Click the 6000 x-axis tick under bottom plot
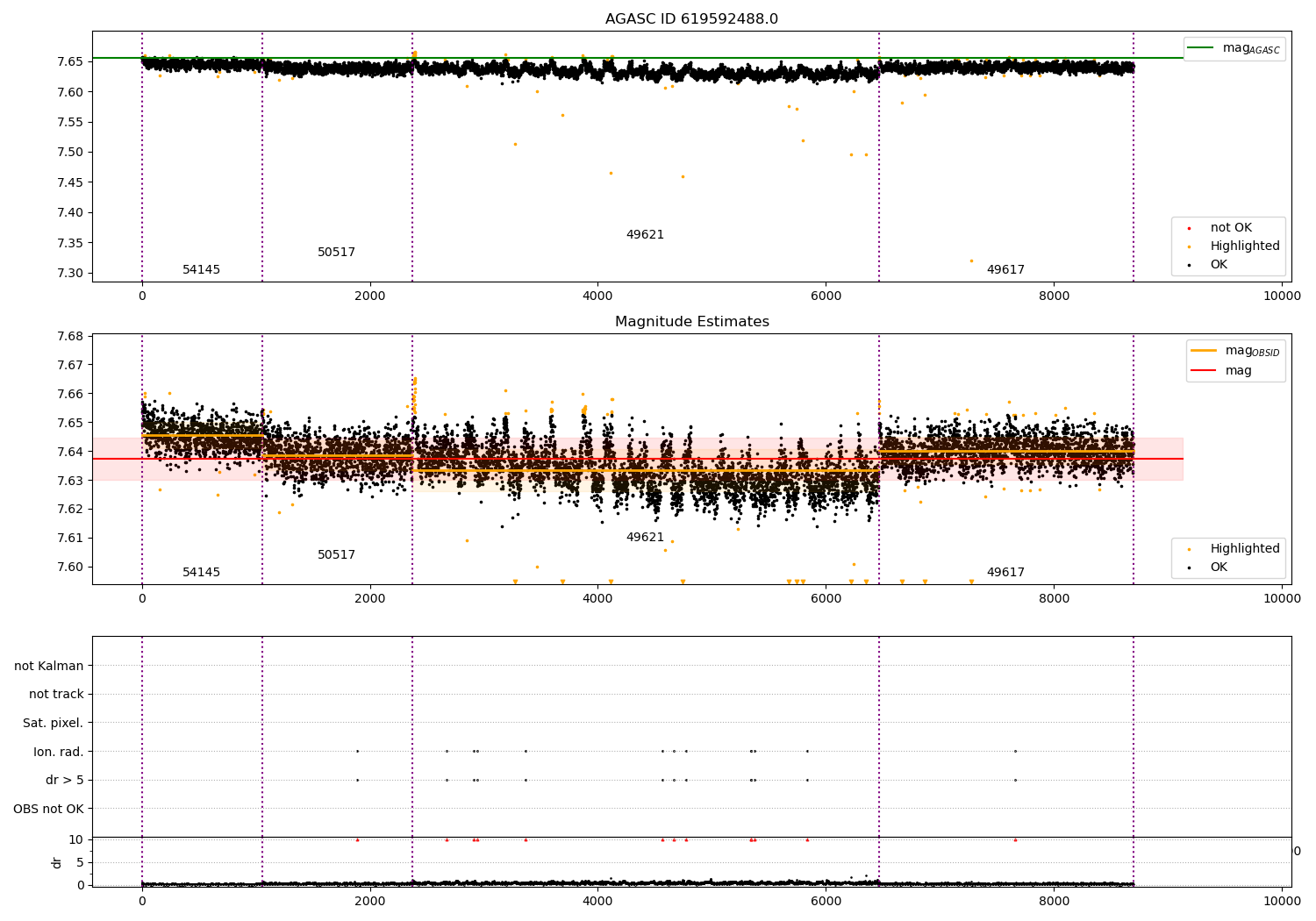 (826, 900)
